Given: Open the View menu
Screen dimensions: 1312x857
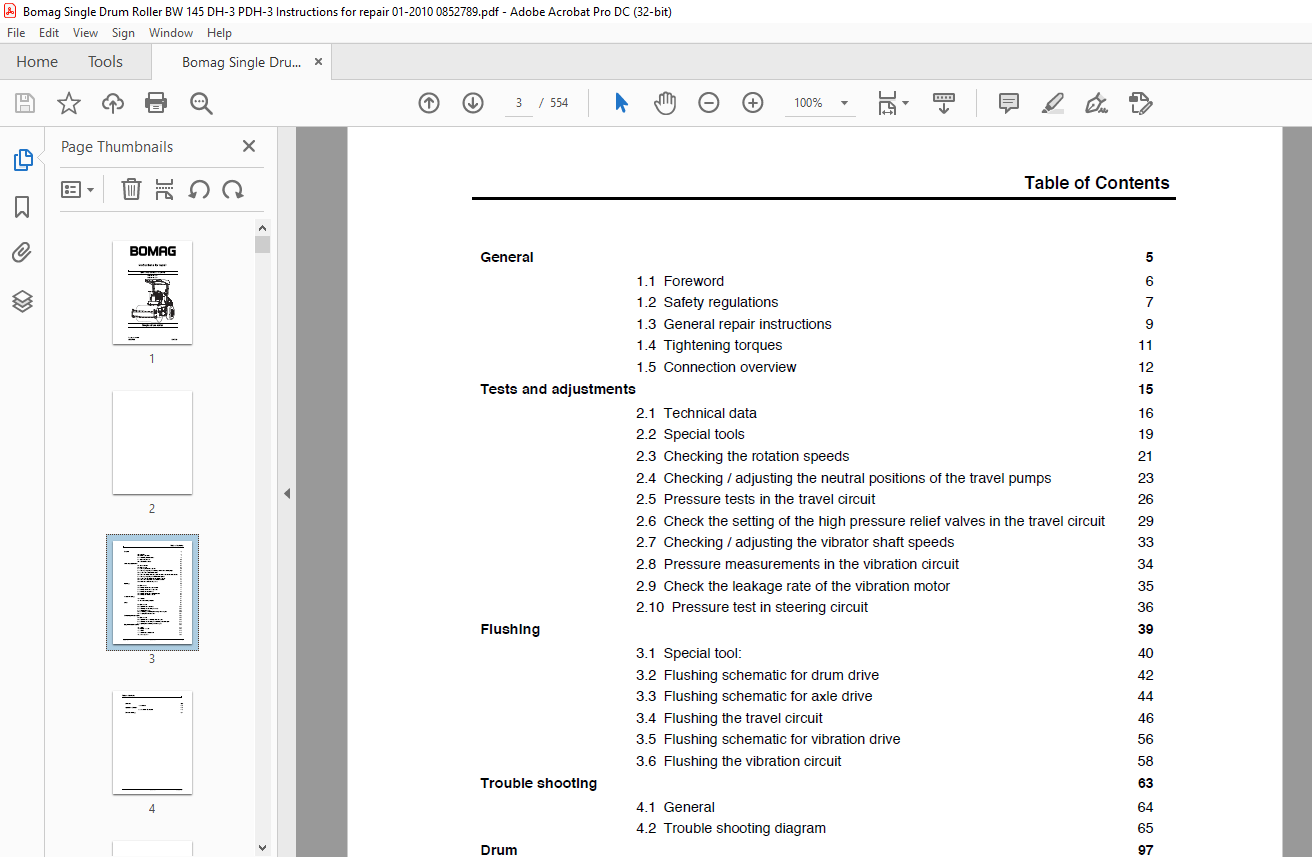Looking at the screenshot, I should (x=85, y=33).
